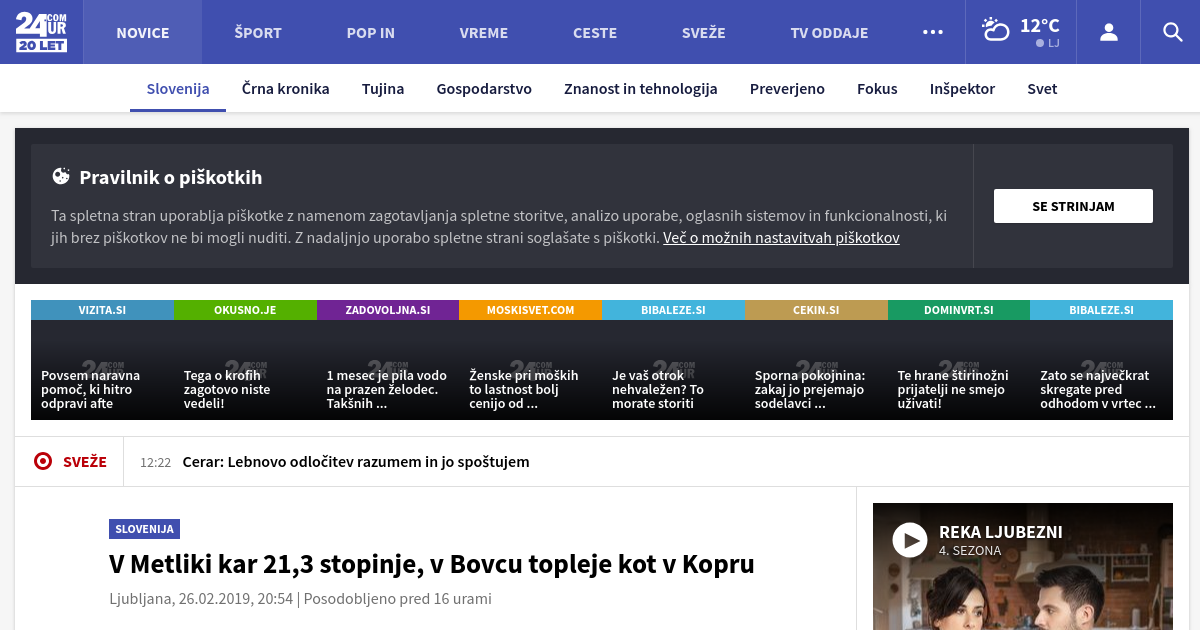Open link Več o možnih nastavitvah piškotkov
This screenshot has height=630, width=1200.
781,238
